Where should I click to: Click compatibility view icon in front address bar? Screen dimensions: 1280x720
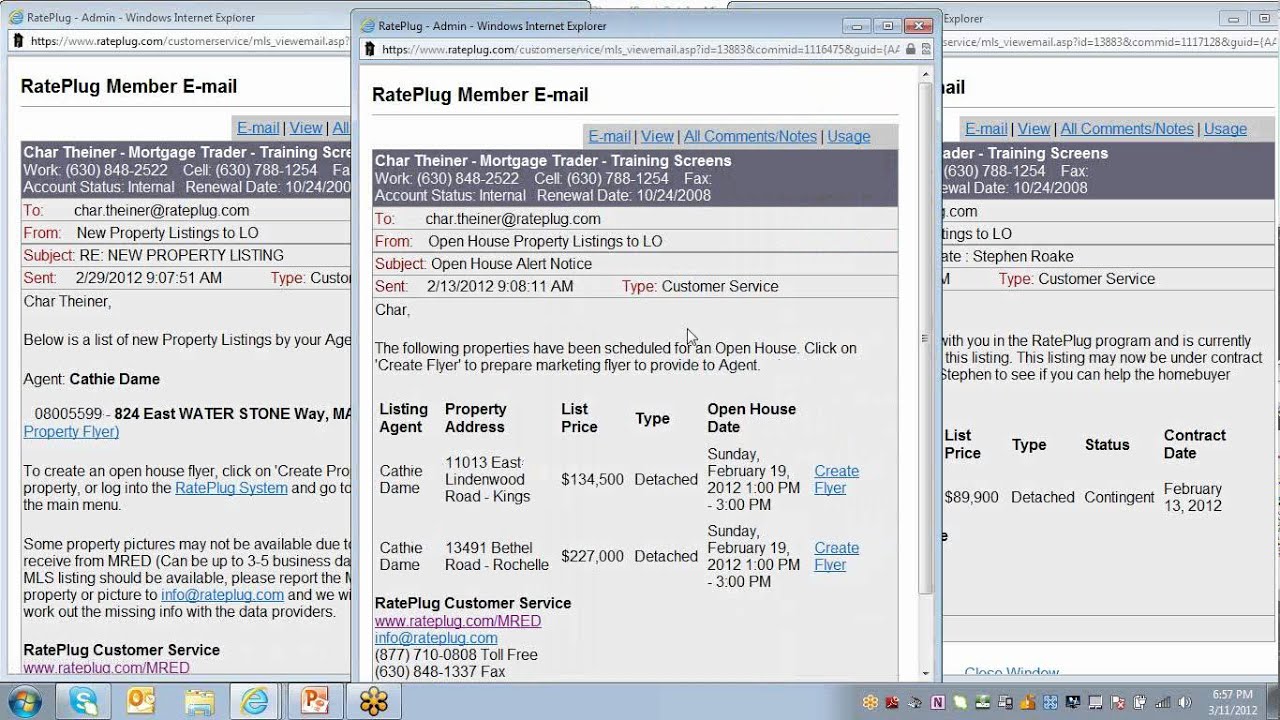point(926,48)
